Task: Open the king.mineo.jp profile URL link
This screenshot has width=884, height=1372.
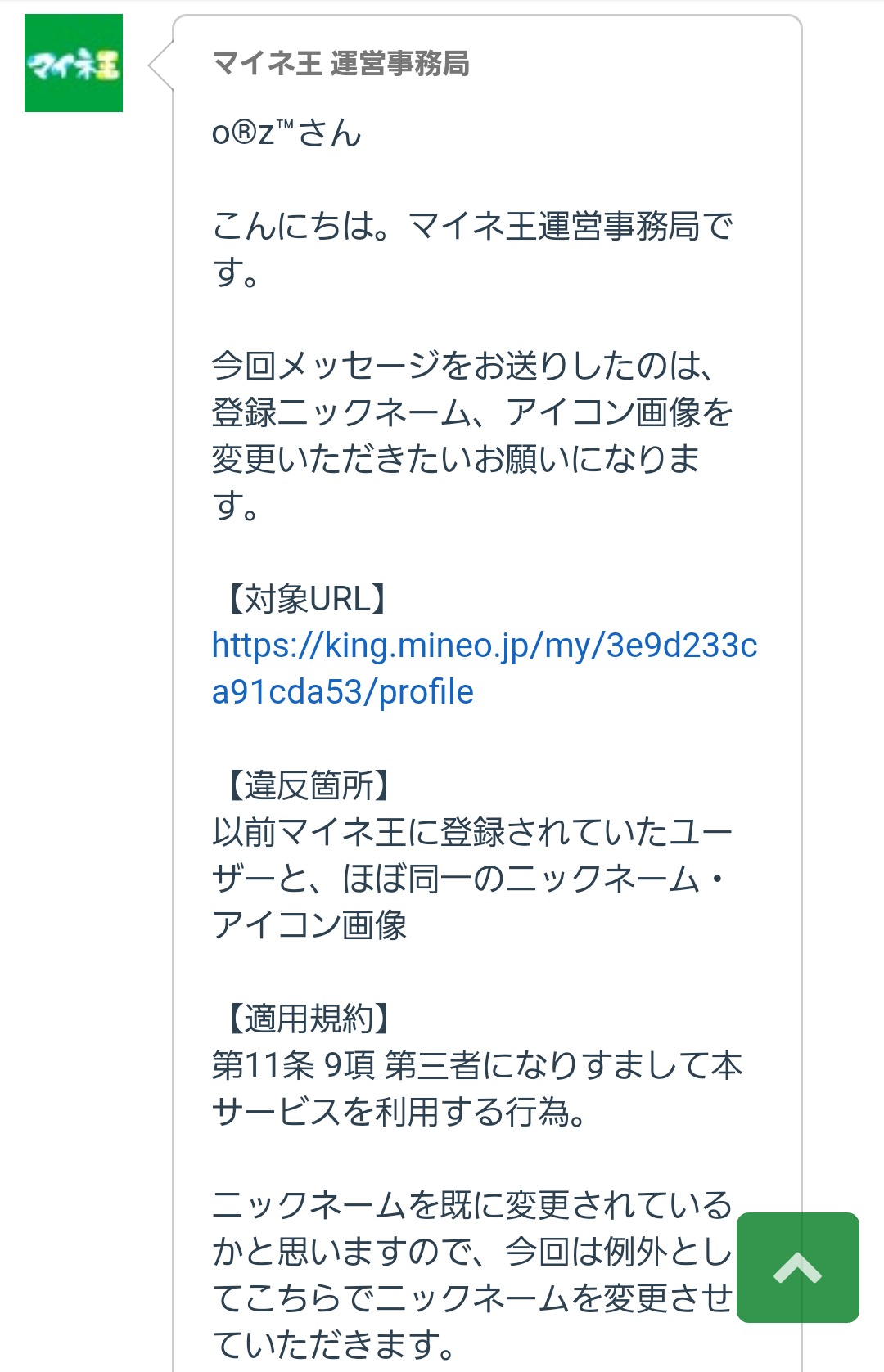Action: point(484,668)
